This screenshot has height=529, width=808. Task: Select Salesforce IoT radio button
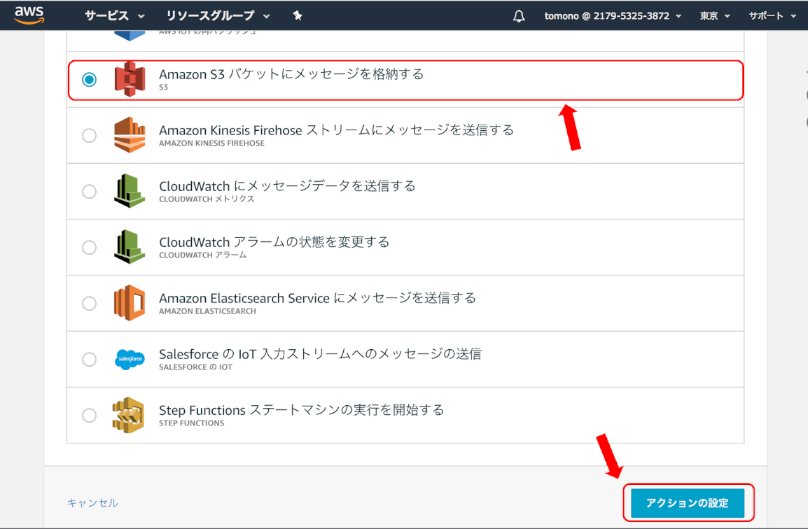point(89,359)
